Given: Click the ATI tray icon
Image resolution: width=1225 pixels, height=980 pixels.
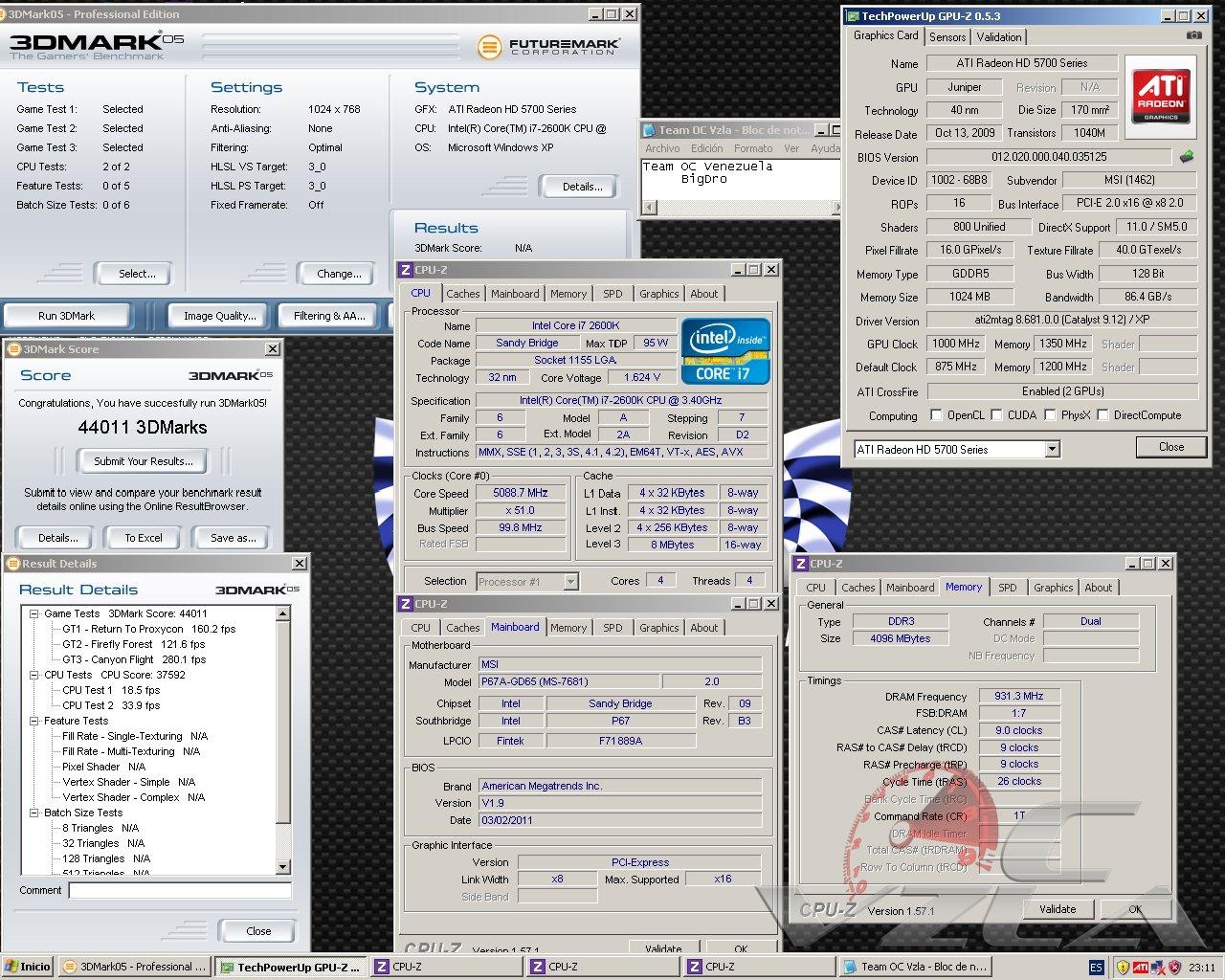Looking at the screenshot, I should (x=1141, y=968).
